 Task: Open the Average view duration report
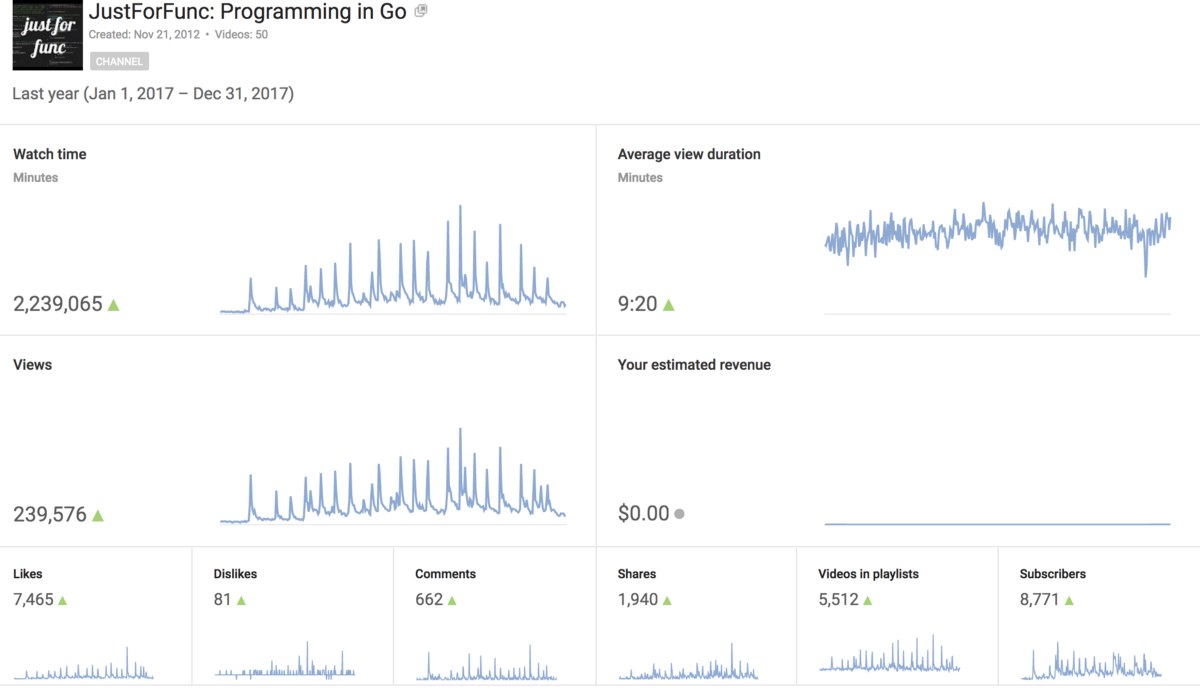(689, 154)
